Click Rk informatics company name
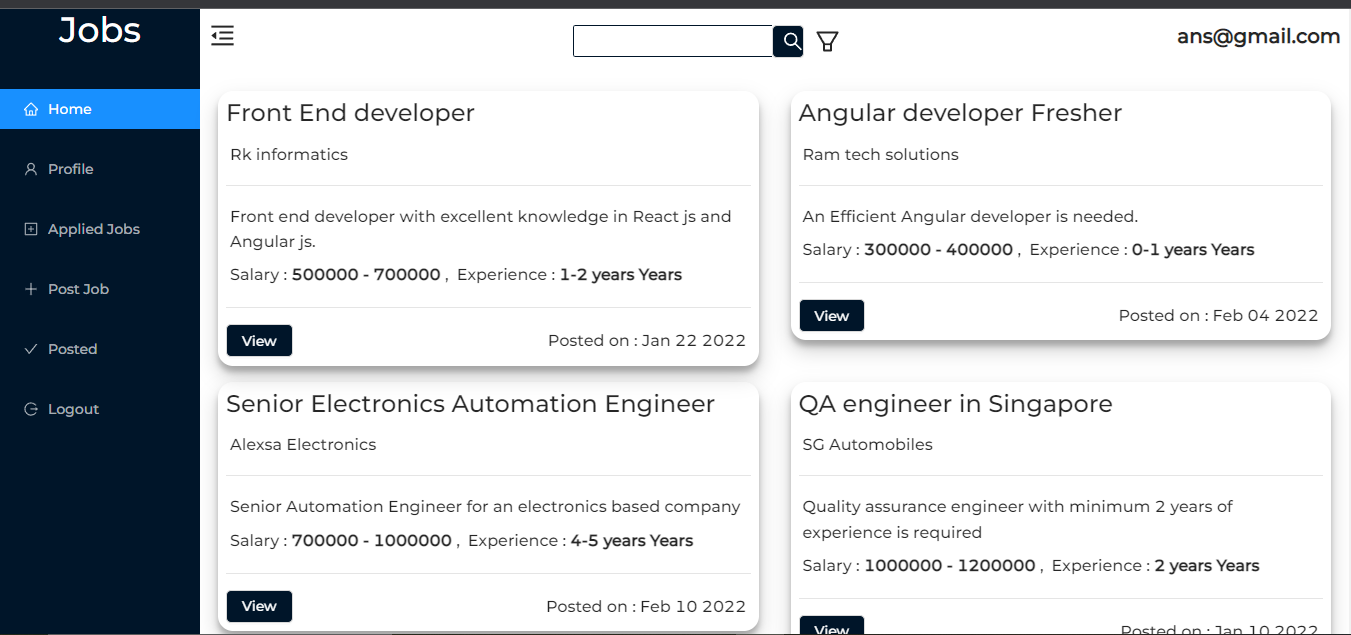This screenshot has width=1351, height=635. [x=289, y=154]
